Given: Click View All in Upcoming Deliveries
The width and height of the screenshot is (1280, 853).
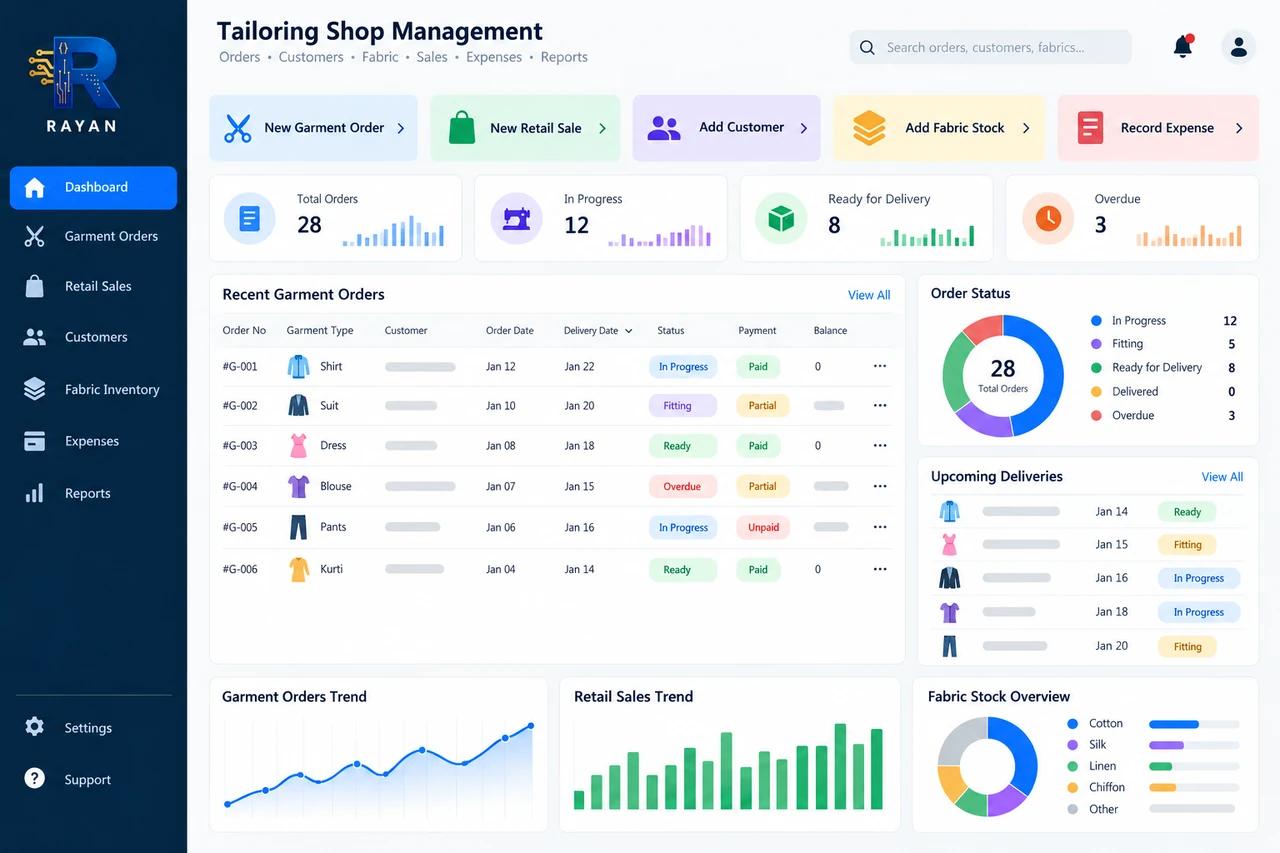Looking at the screenshot, I should (x=1222, y=477).
